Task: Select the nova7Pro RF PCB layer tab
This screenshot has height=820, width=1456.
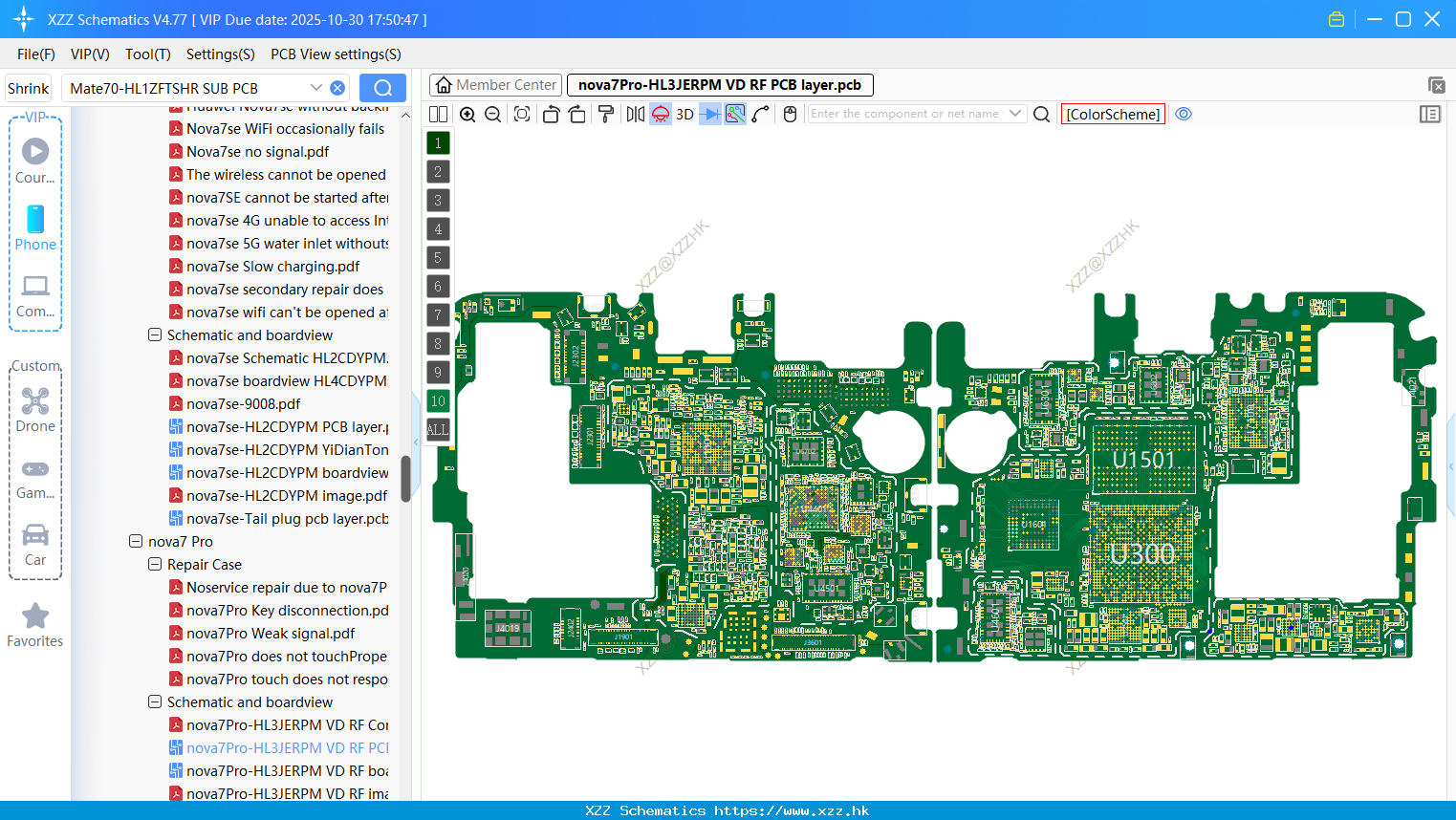Action: click(720, 85)
